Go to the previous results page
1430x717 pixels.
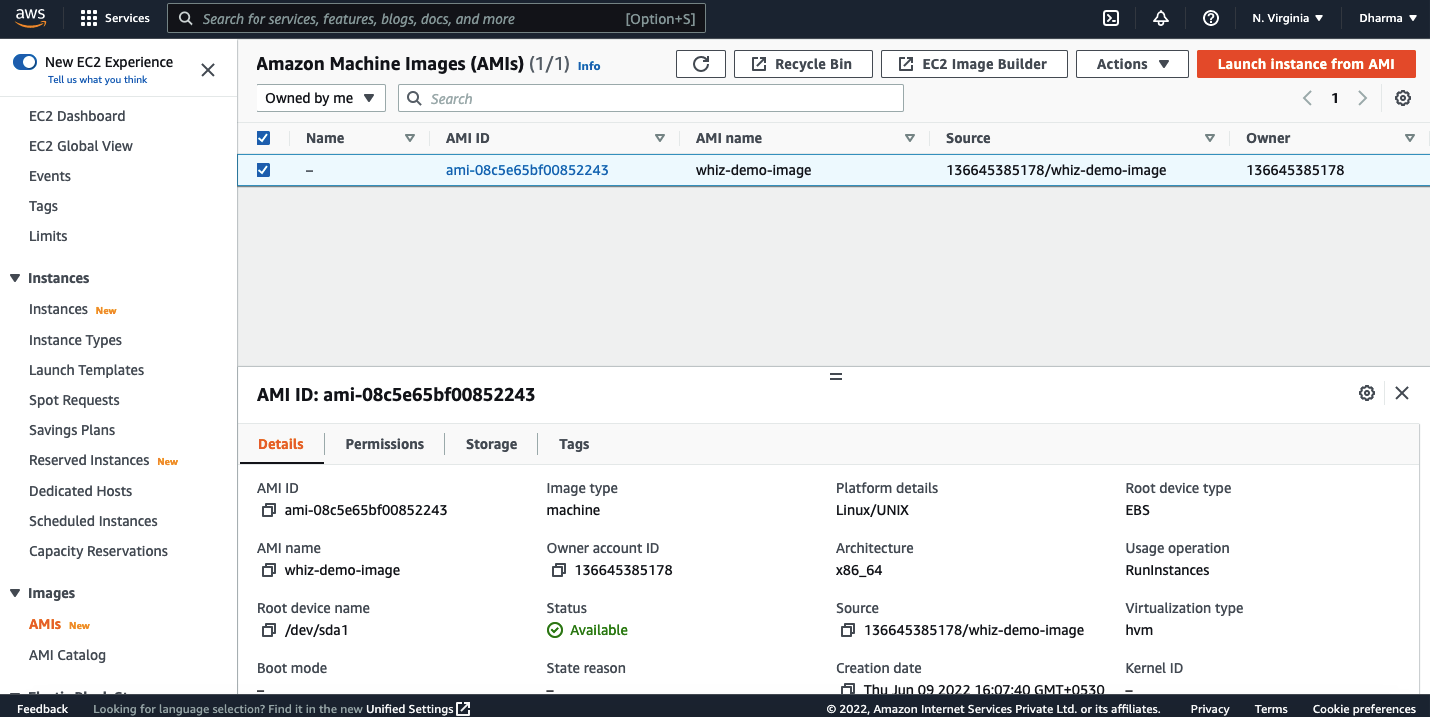click(1307, 98)
